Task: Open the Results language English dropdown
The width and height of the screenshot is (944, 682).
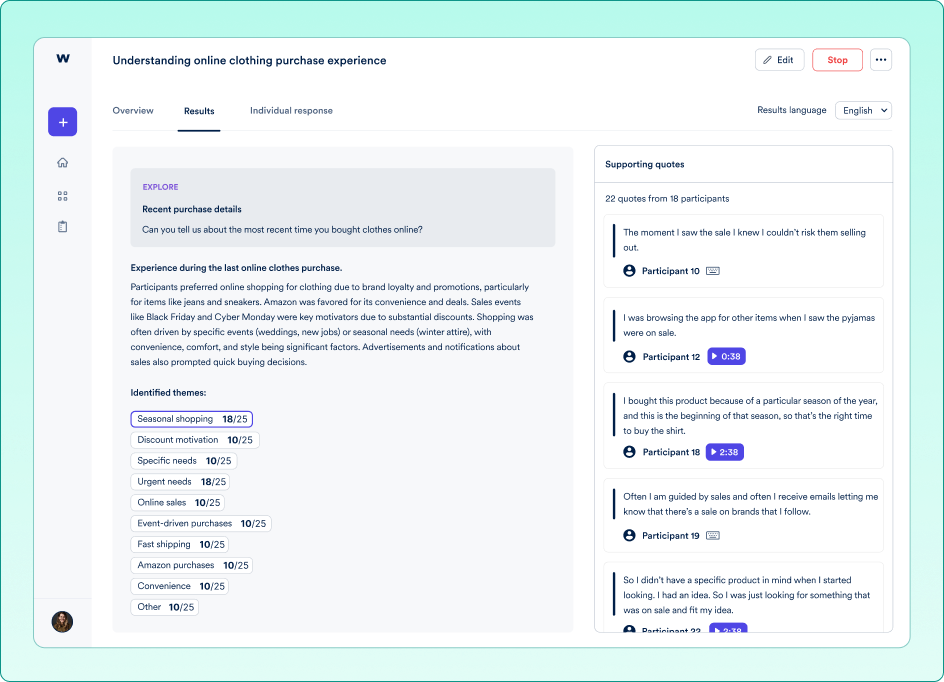Action: (x=863, y=111)
